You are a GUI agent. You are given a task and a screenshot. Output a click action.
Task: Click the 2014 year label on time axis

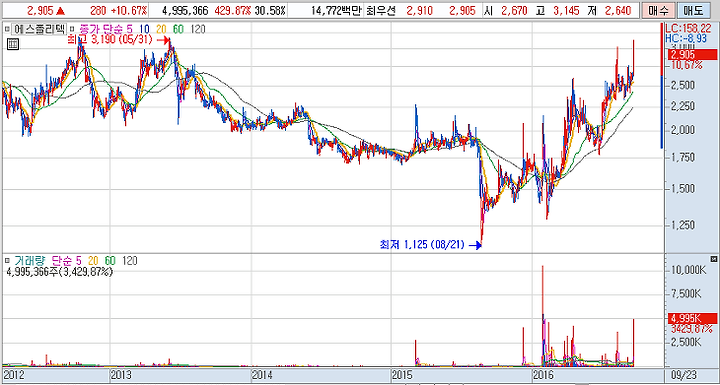(x=263, y=375)
